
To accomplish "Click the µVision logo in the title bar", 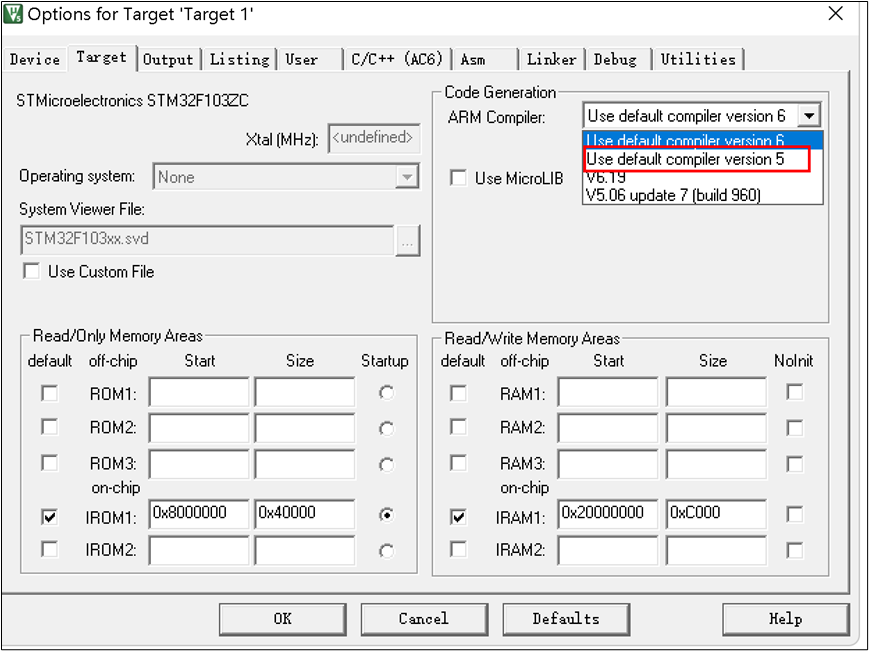I will pos(14,14).
